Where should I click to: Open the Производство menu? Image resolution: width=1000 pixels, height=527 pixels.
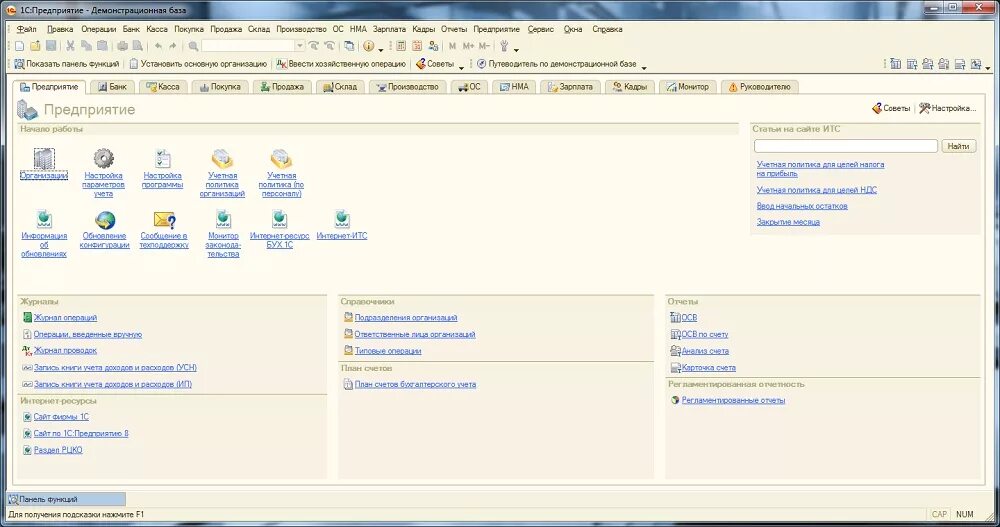click(x=301, y=29)
